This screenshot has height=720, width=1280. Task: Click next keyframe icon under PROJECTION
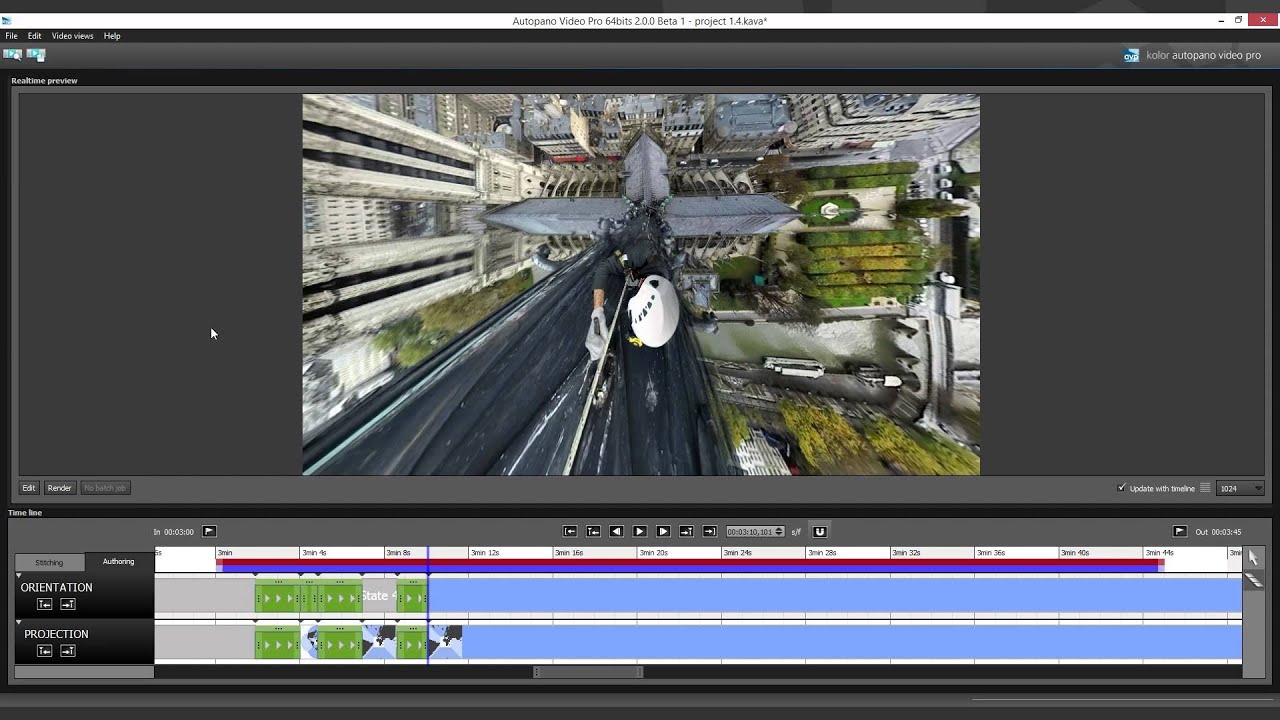[x=68, y=650]
